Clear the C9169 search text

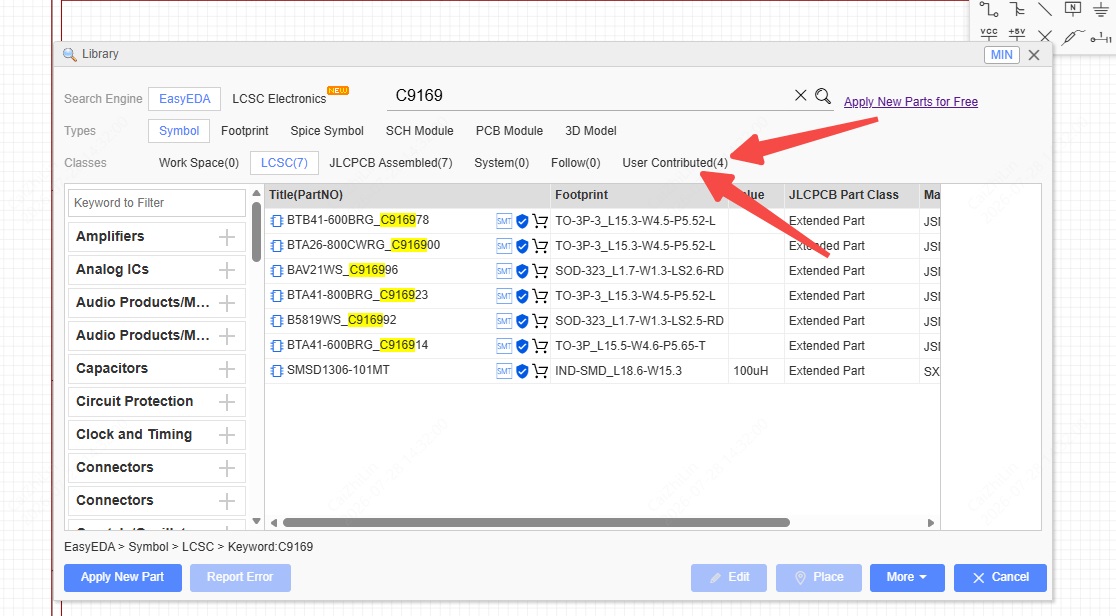(801, 95)
